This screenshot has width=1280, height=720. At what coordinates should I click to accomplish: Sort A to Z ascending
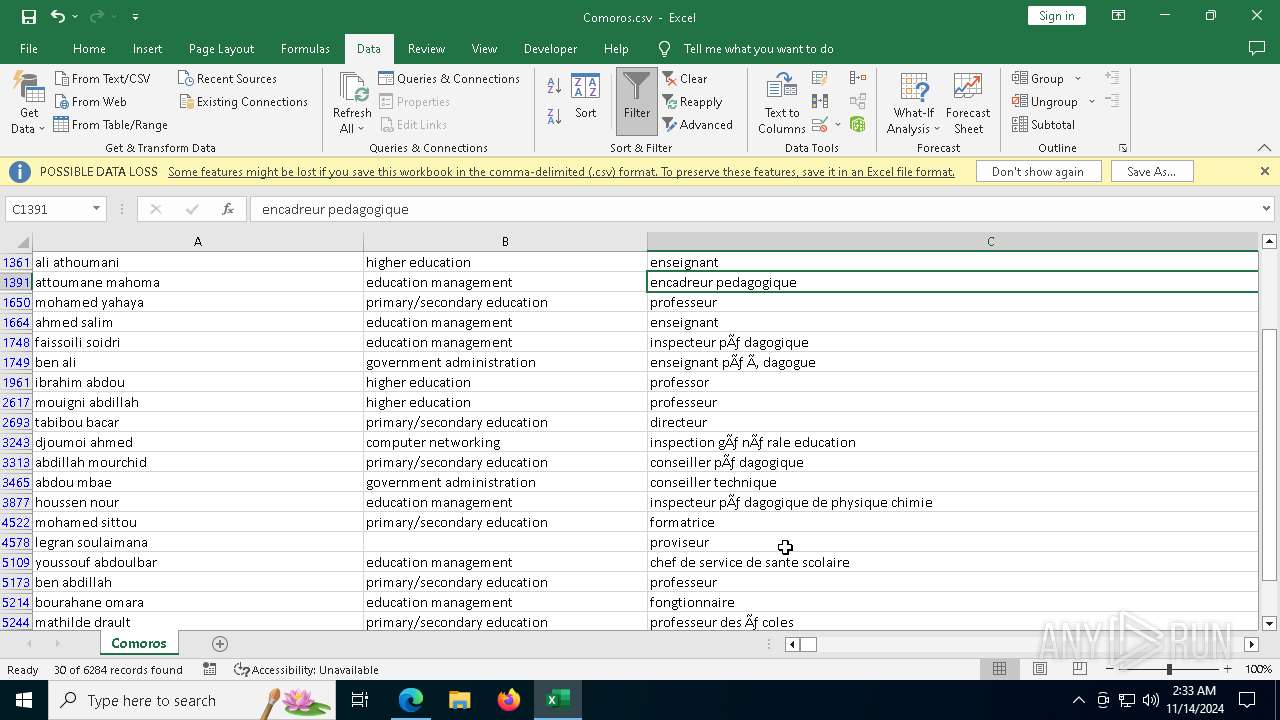tap(554, 86)
